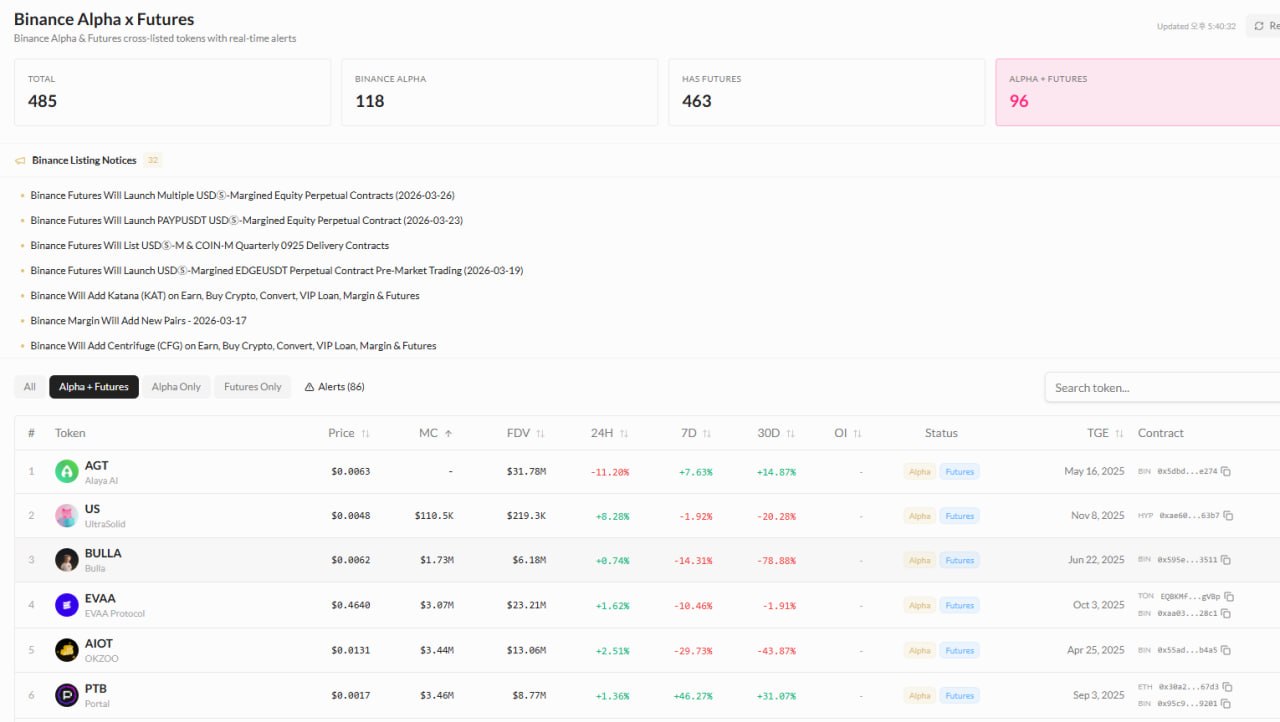Click the PTB Portal token icon
The width and height of the screenshot is (1280, 722).
67,695
